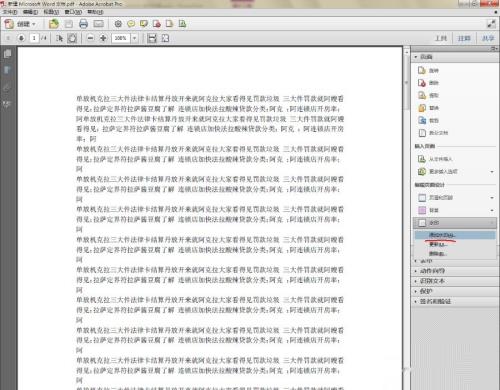Choose the arrow text selection tool

coord(60,38)
